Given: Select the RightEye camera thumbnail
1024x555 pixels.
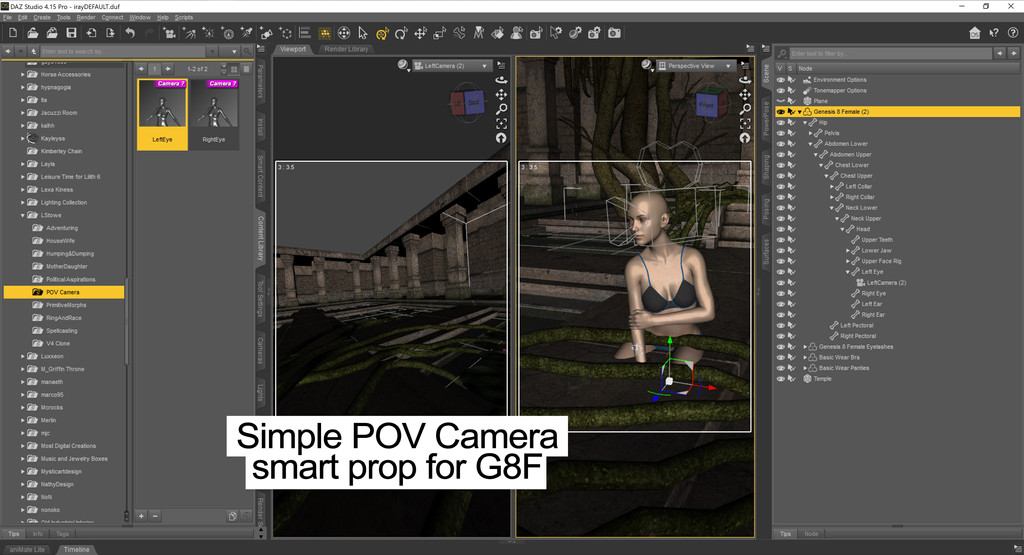Looking at the screenshot, I should pyautogui.click(x=214, y=114).
